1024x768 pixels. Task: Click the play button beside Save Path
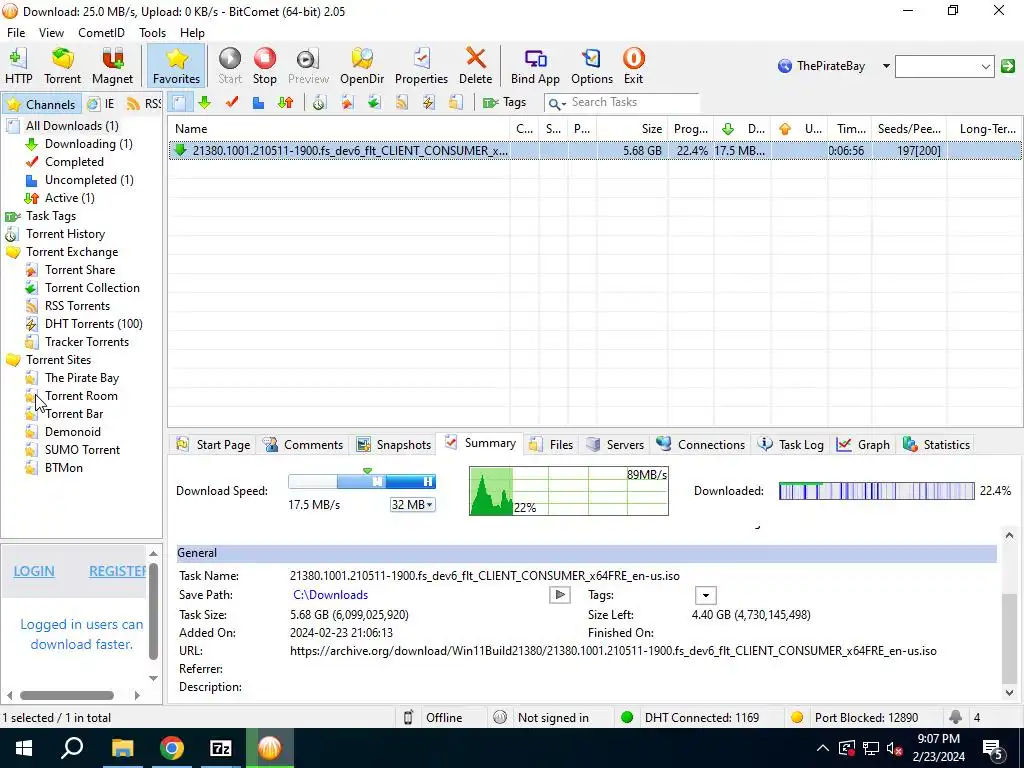tap(560, 595)
